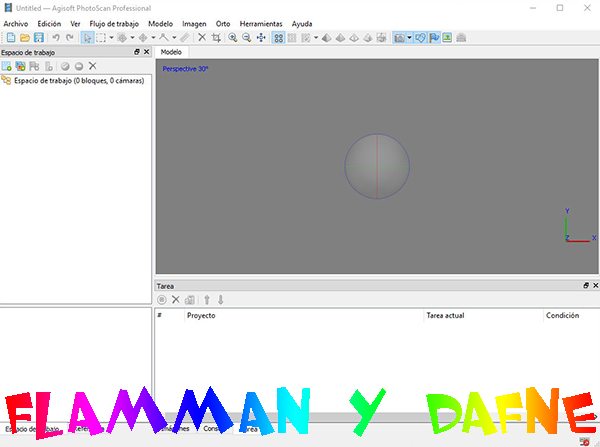The image size is (600, 447).
Task: Open the move region dropdown arrow
Action: coord(132,38)
